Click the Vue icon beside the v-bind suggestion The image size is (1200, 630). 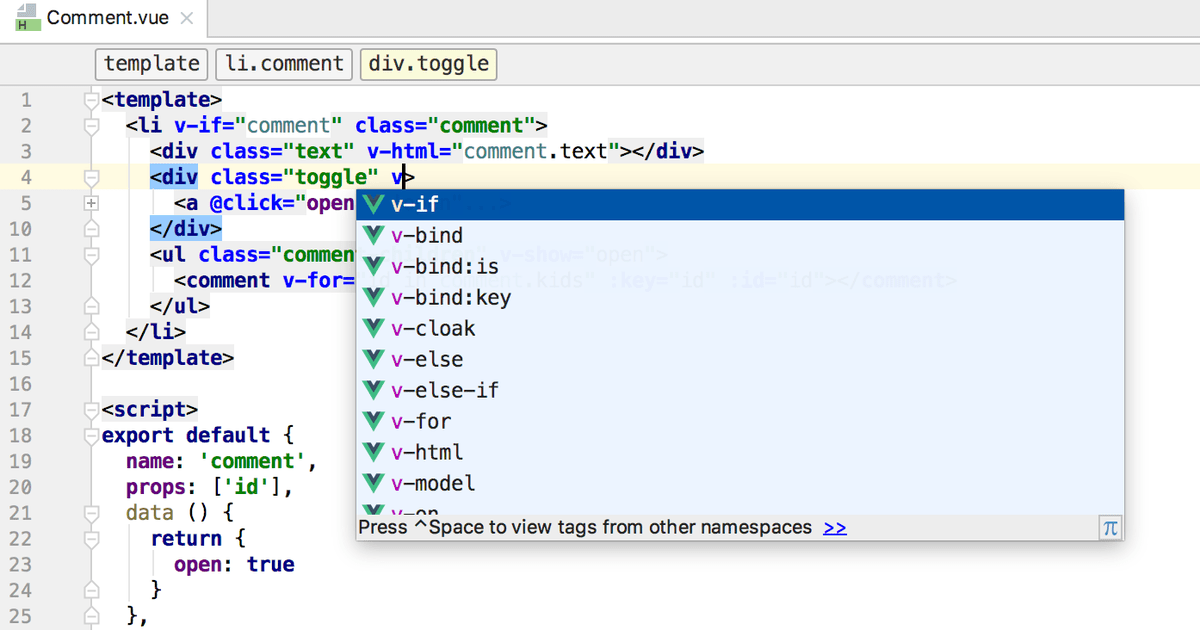373,235
